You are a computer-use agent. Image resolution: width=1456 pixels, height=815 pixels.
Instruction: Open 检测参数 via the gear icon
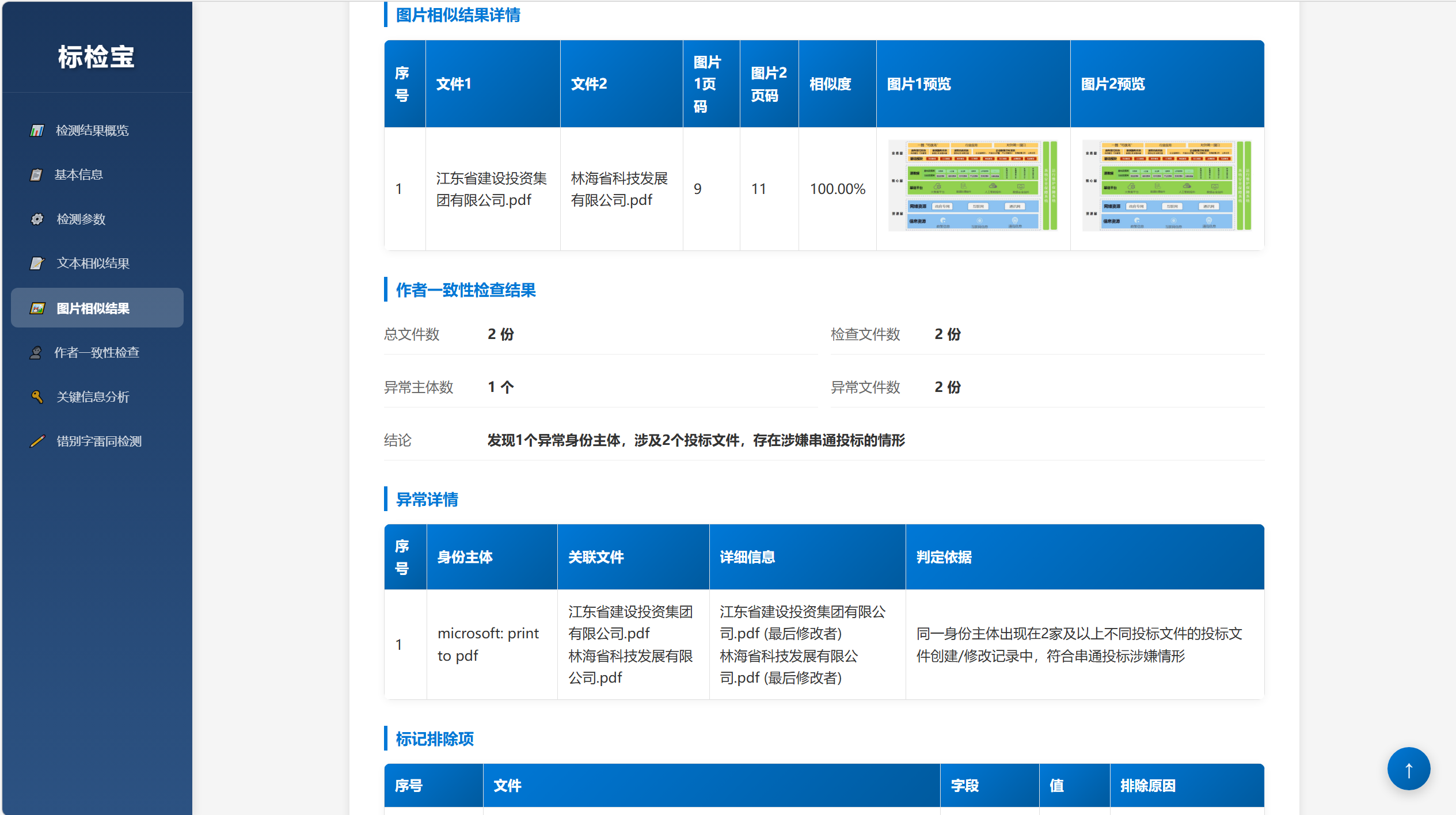coord(36,219)
